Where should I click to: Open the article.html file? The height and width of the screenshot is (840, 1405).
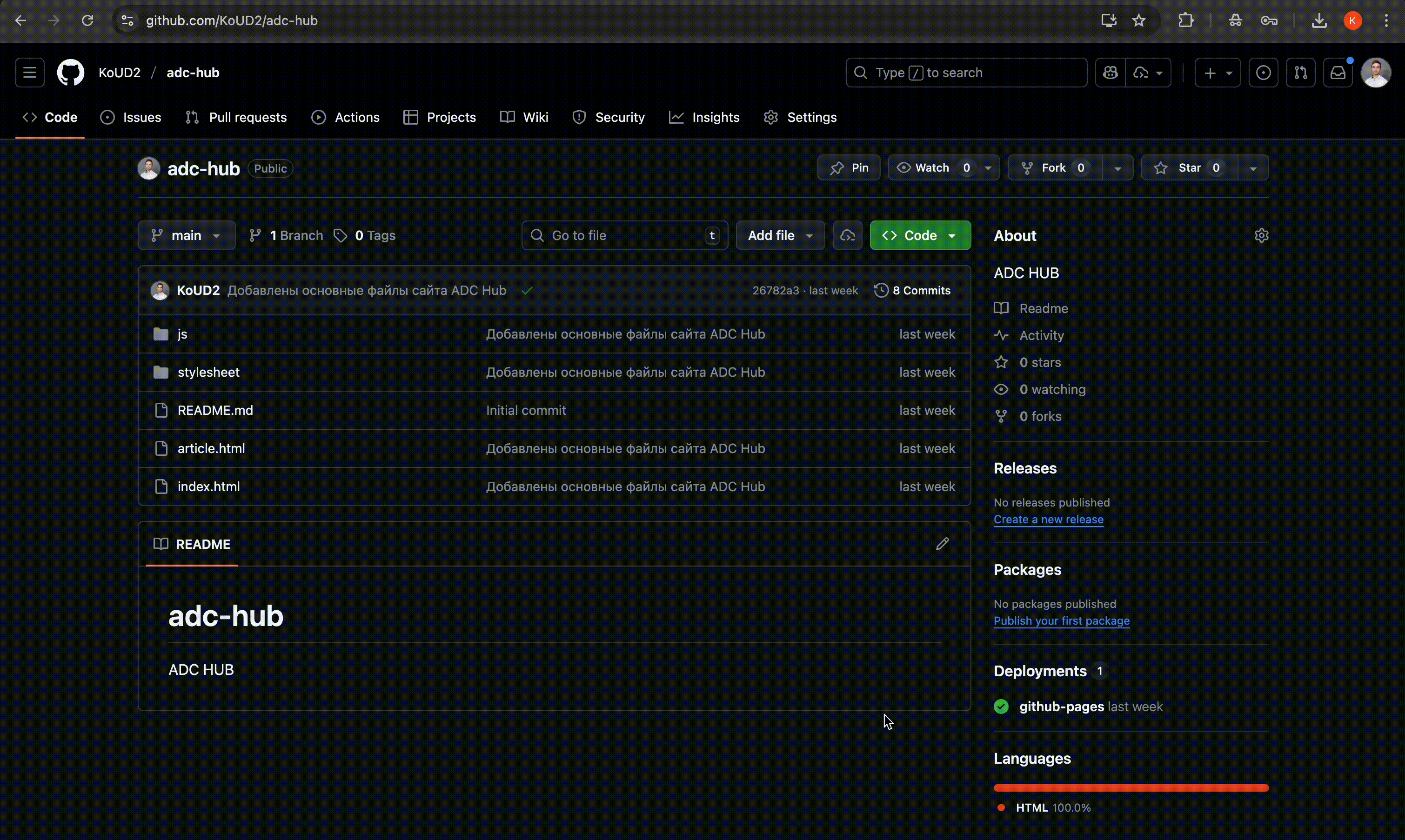(211, 448)
